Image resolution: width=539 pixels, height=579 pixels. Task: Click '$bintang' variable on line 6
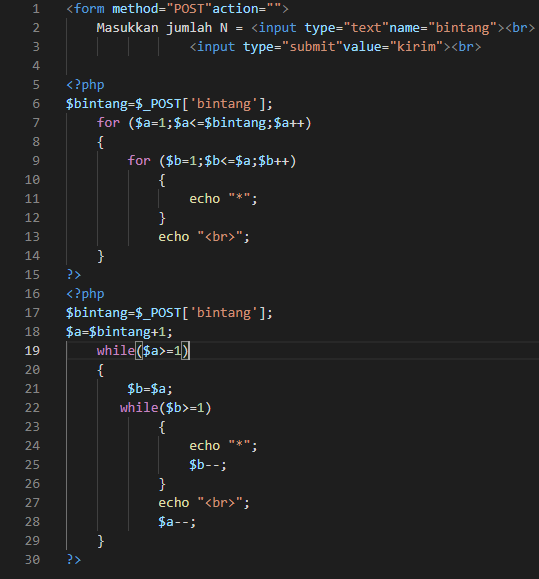[97, 104]
